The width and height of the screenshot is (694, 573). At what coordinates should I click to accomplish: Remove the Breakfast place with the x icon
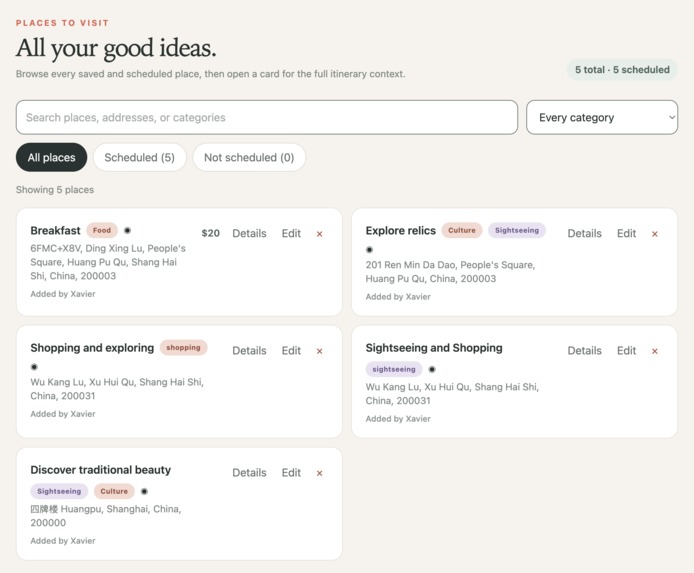(320, 234)
